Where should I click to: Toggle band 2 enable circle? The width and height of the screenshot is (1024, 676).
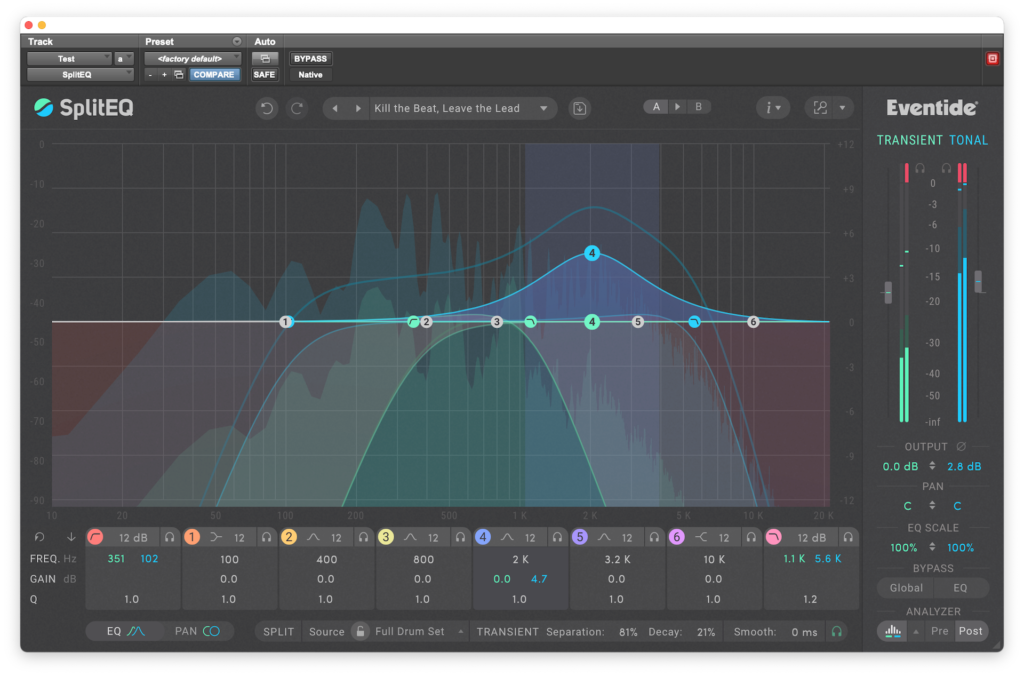tap(289, 538)
